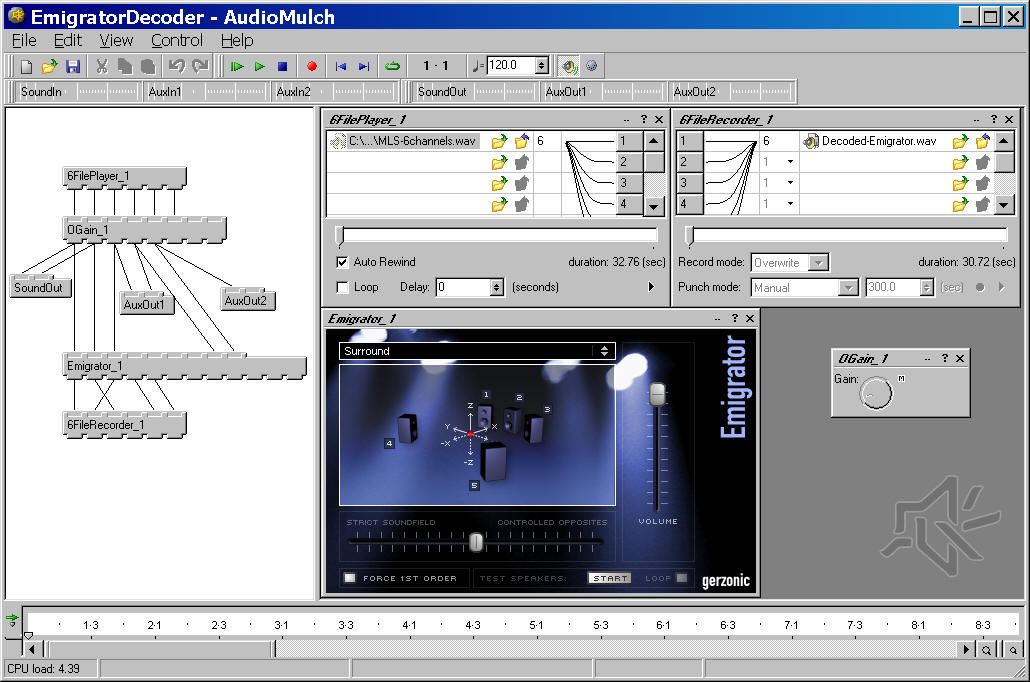Screen dimensions: 1030x682
Task: Enable Loop checkbox in 6FilePlayer
Action: [x=342, y=287]
